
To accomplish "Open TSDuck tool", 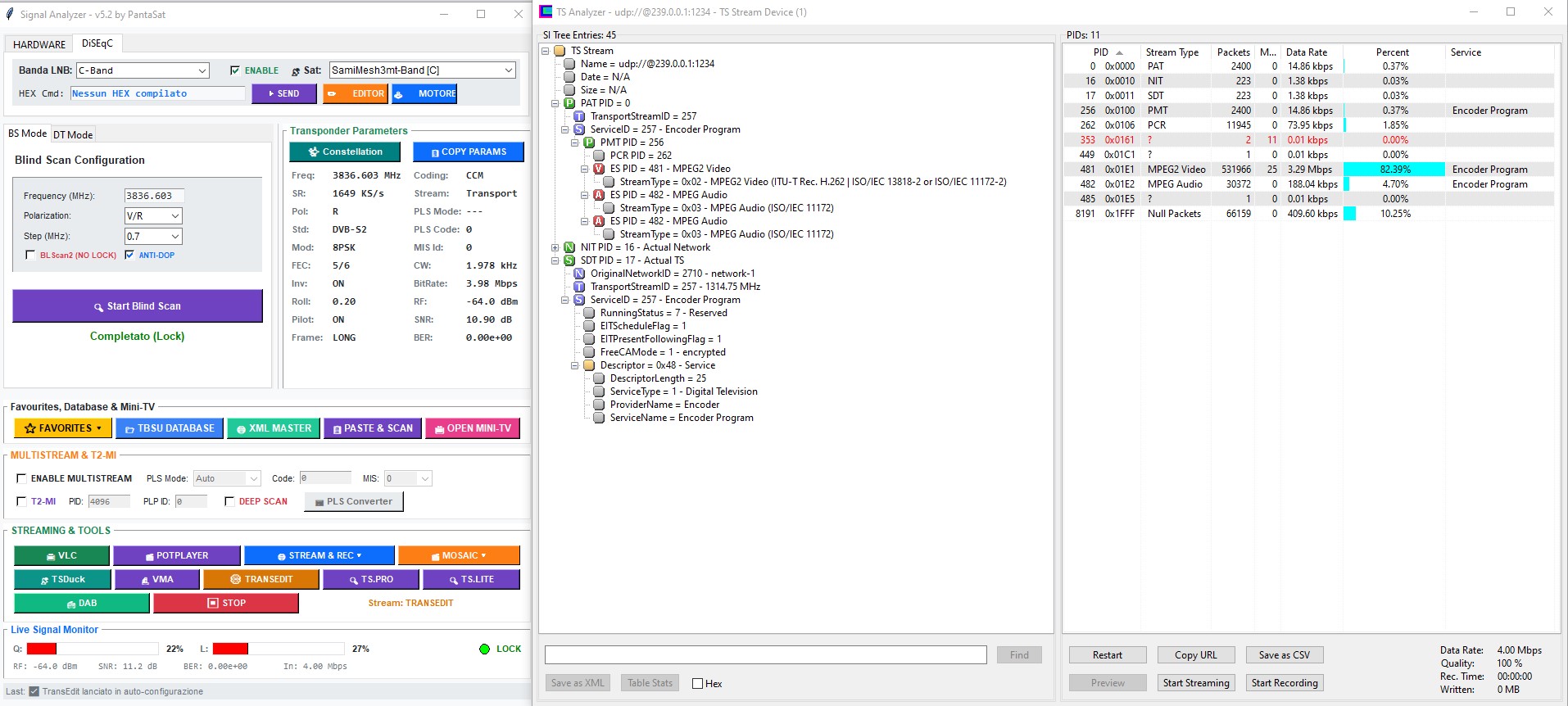I will tap(62, 579).
